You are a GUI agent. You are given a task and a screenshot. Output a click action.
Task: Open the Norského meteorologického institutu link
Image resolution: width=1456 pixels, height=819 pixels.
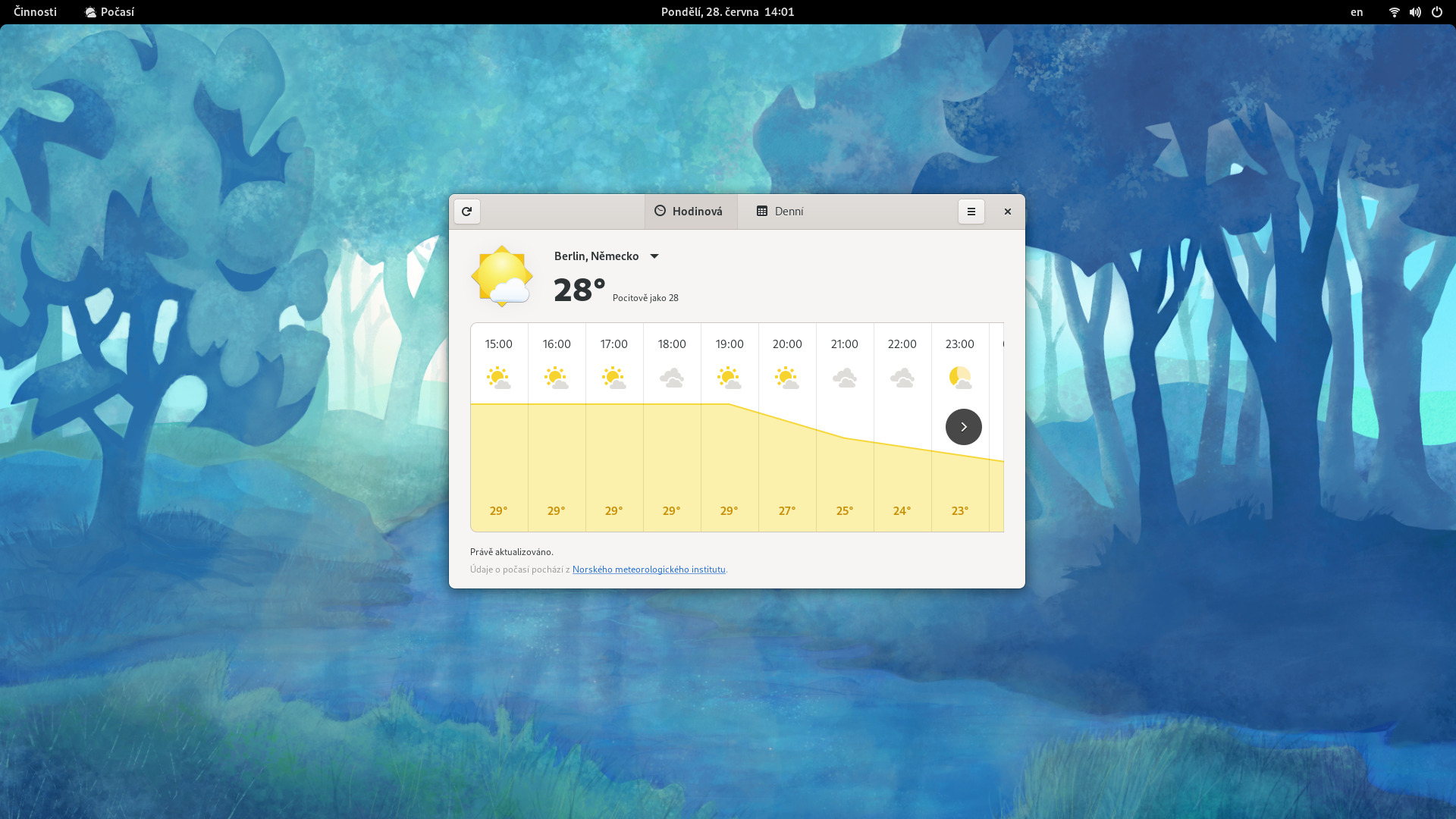(x=648, y=570)
